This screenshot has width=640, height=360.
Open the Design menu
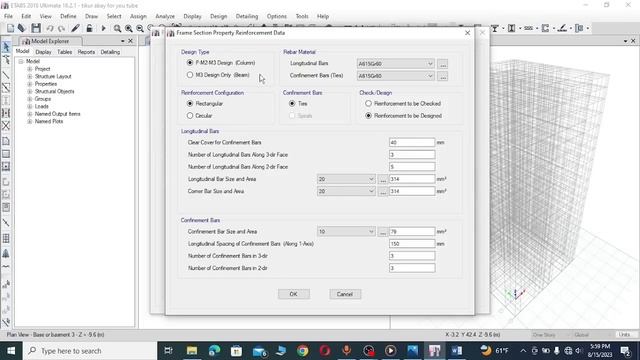pos(218,16)
